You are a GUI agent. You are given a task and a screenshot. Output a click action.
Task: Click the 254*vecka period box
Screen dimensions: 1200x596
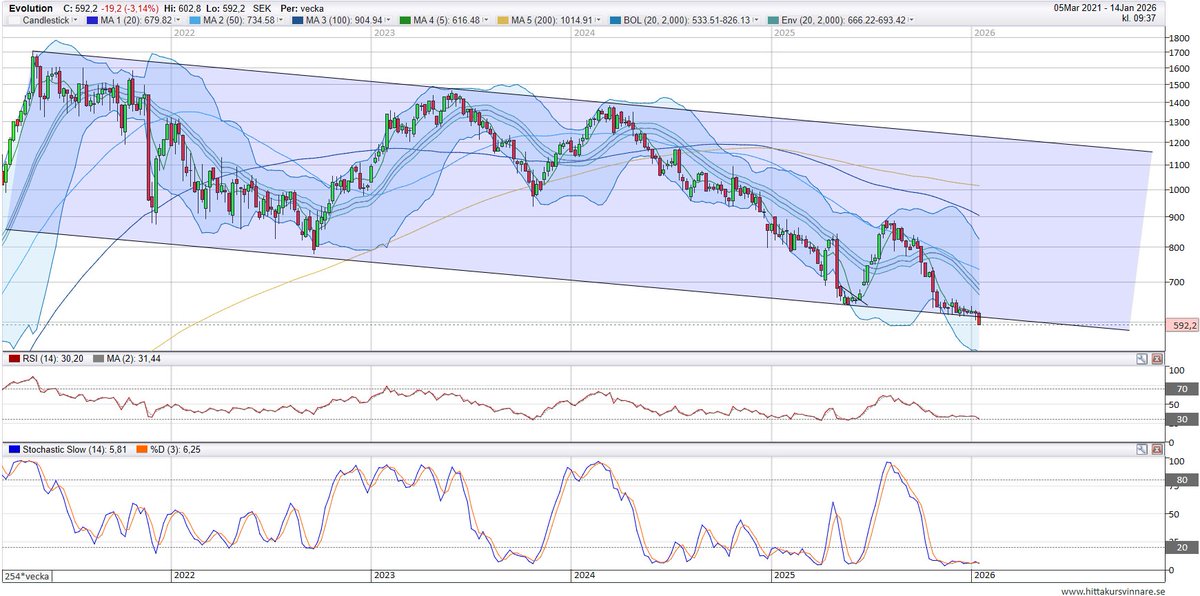point(26,576)
